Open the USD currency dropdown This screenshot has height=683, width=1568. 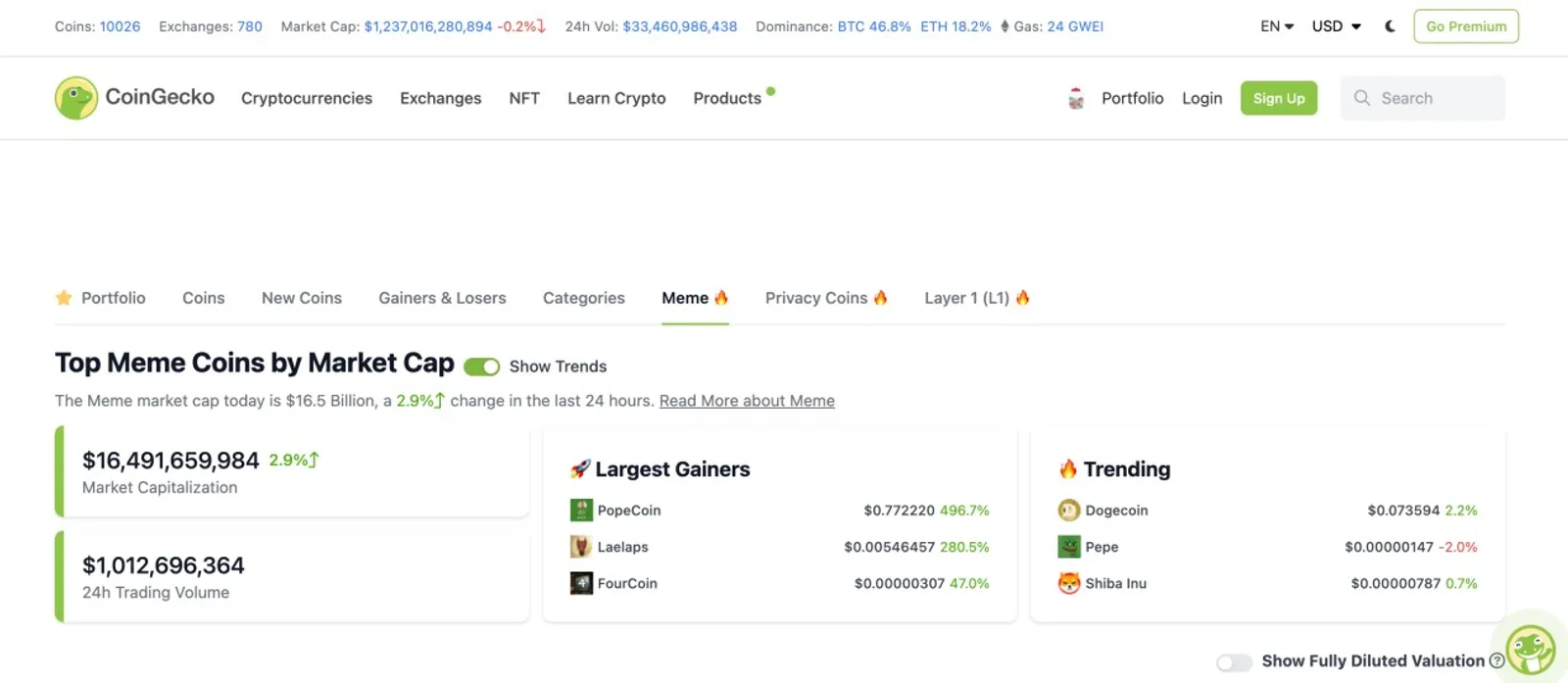pos(1337,26)
